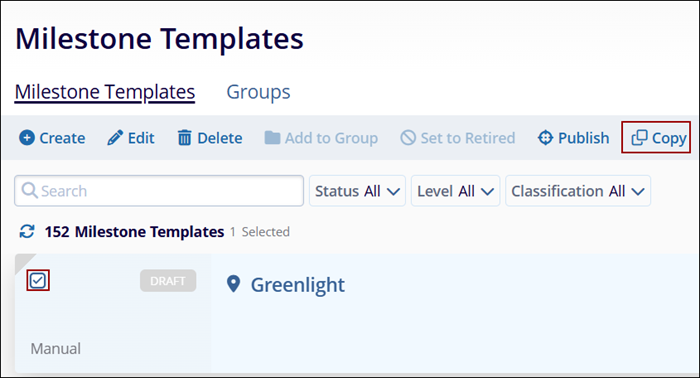
Task: Click the Publish crosshair icon
Action: (x=545, y=138)
